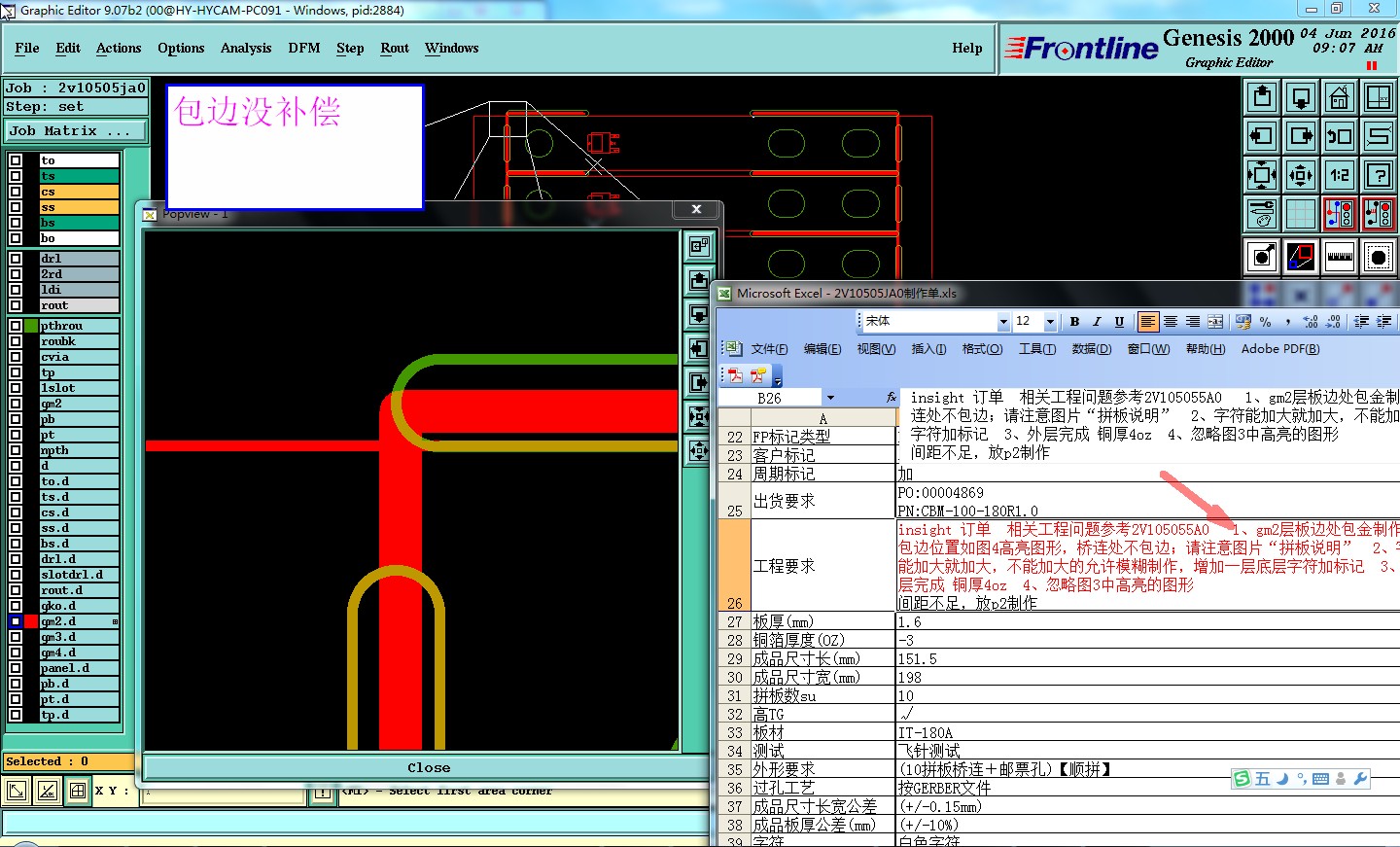Open the DFM menu
1400x847 pixels.
[x=304, y=48]
